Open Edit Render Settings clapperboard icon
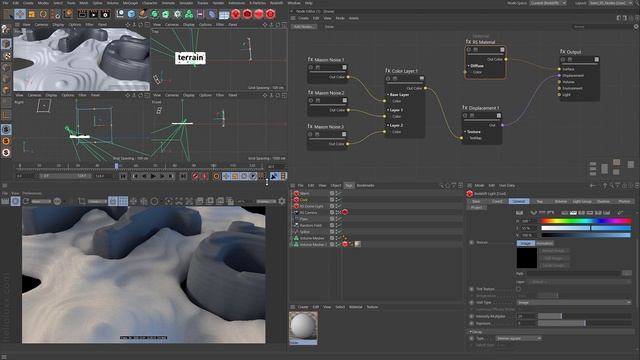The width and height of the screenshot is (640, 360). 105,14
